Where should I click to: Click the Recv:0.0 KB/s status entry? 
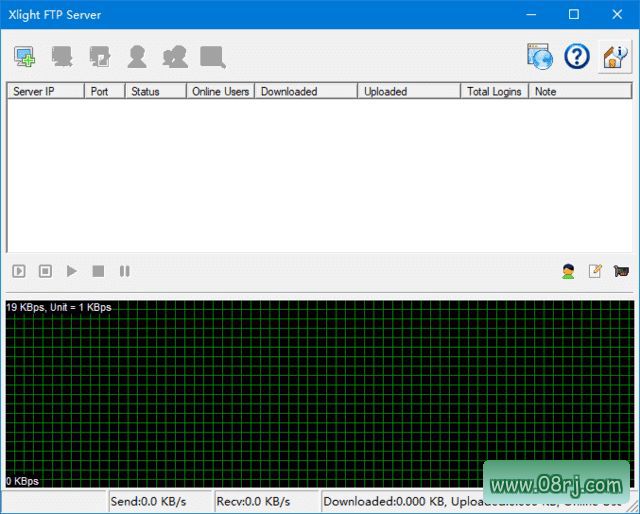(x=267, y=501)
